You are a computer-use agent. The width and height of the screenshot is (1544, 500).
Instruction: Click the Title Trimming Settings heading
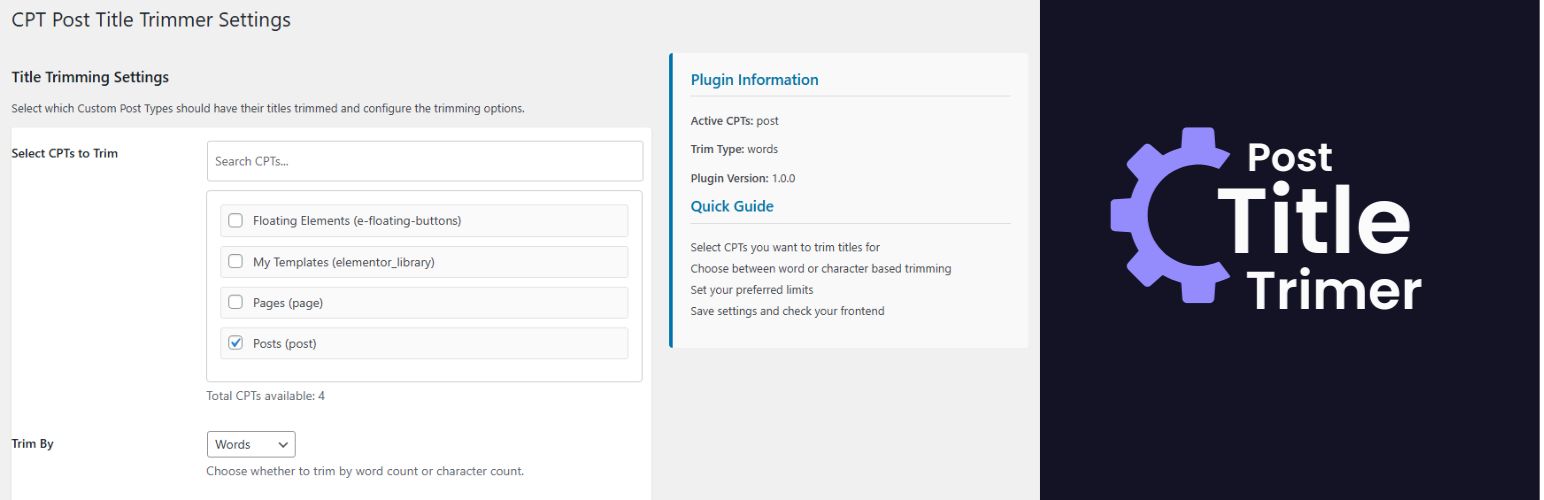[x=90, y=77]
